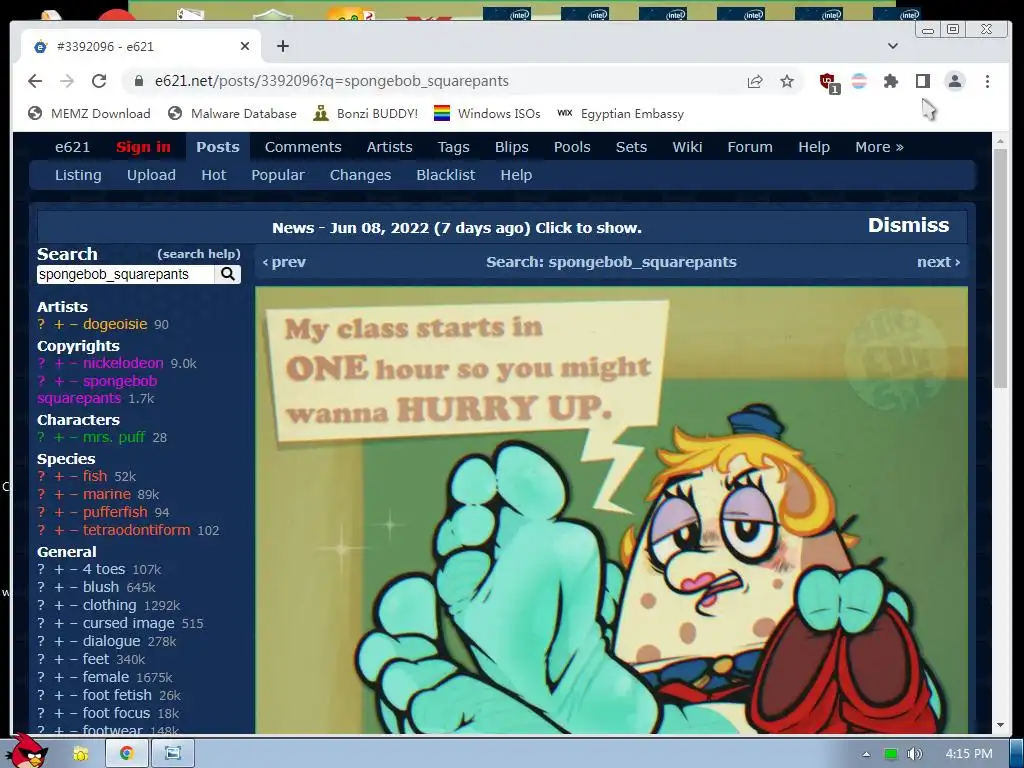This screenshot has height=768, width=1024.
Task: Go to Artists page
Action: [389, 147]
